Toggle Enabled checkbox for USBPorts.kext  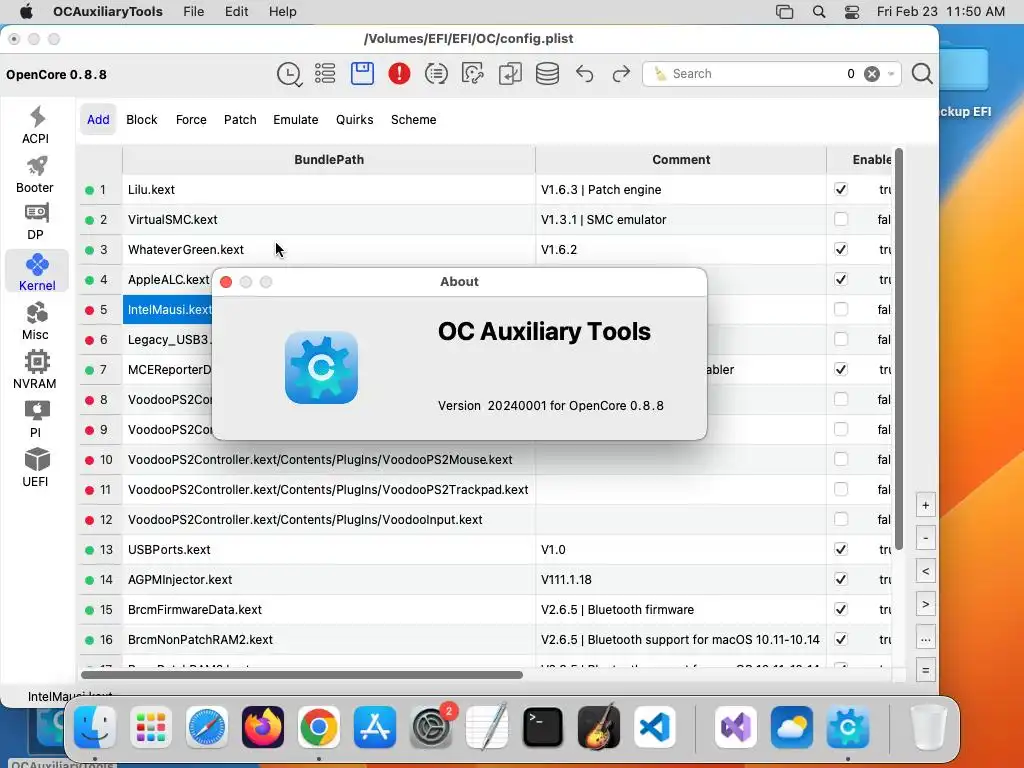[841, 549]
